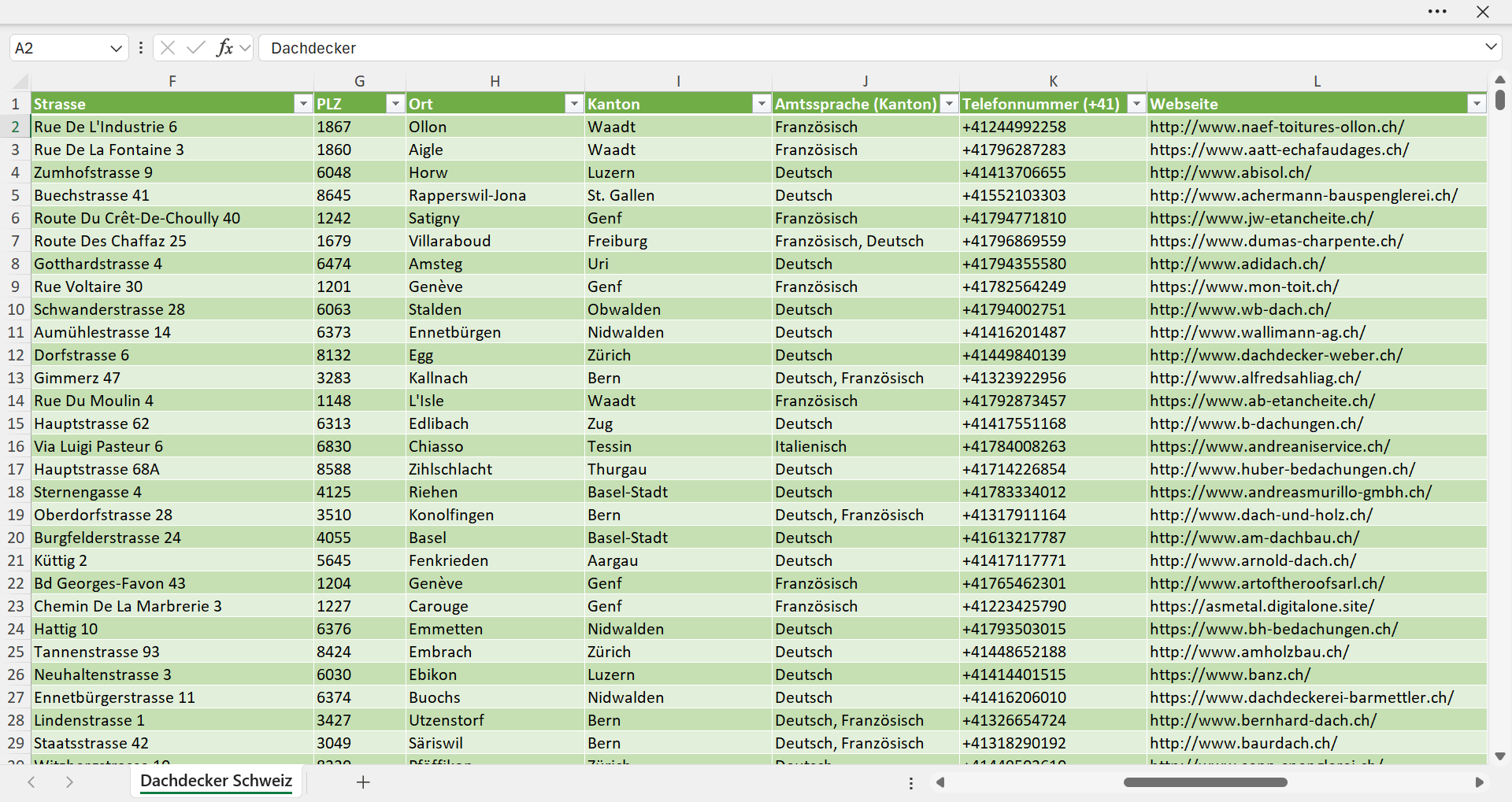The width and height of the screenshot is (1512, 802).
Task: Open link https://www.aatt-echafaudages.ch/
Action: [1279, 150]
